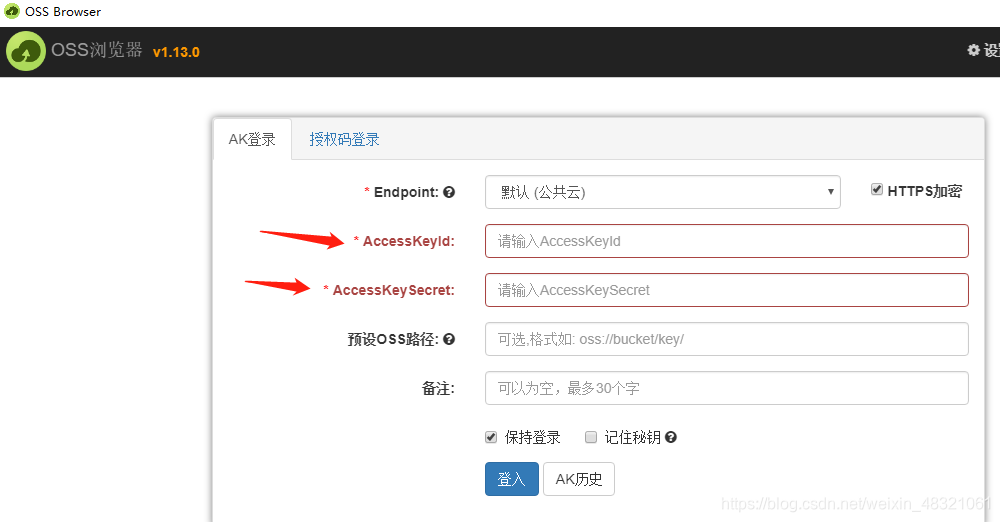Image resolution: width=1000 pixels, height=522 pixels.
Task: Click the OSS Browser title bar icon
Action: click(11, 11)
